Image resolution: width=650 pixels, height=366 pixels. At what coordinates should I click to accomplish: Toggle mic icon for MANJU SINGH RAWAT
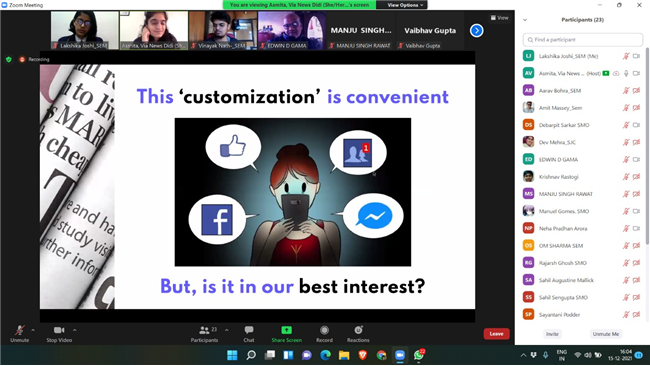(626, 194)
